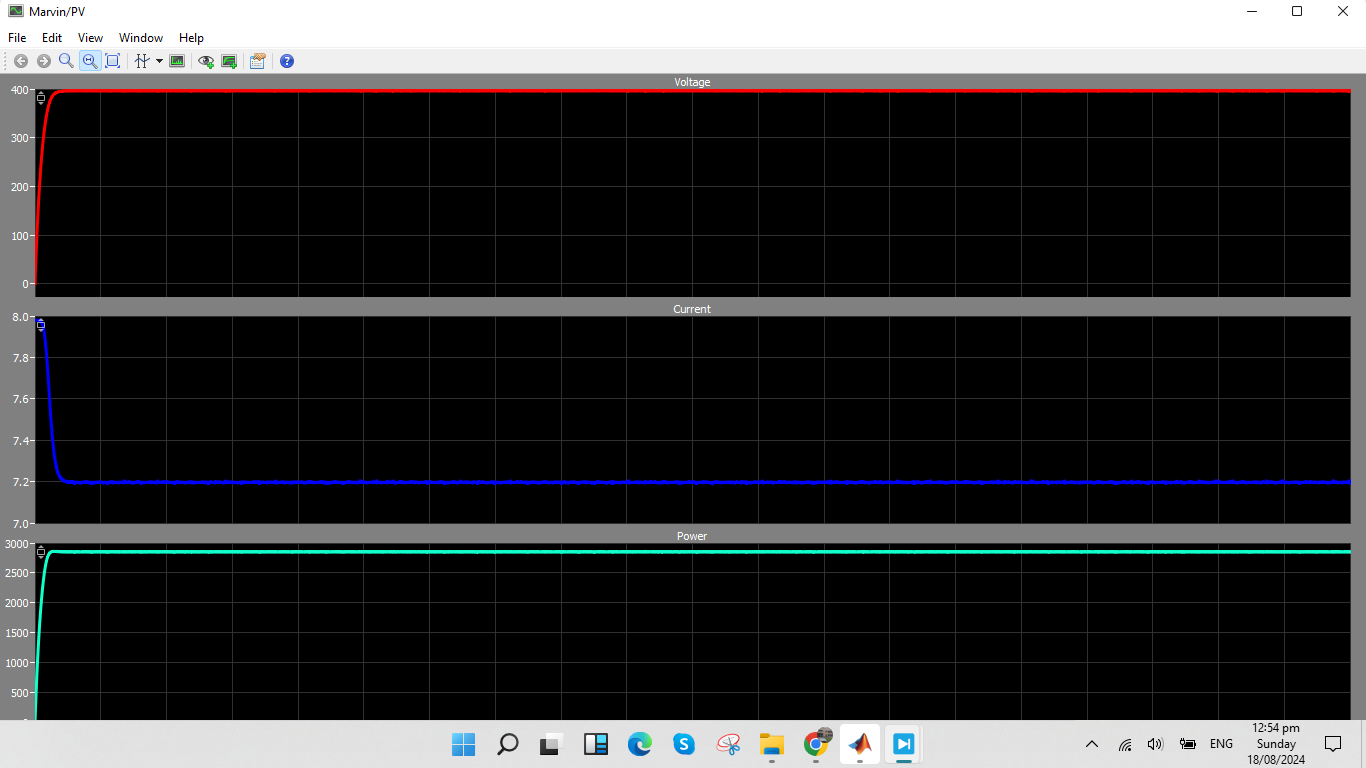Screen dimensions: 1366x768
Task: Close the Marvin/PV scope window
Action: [1343, 11]
